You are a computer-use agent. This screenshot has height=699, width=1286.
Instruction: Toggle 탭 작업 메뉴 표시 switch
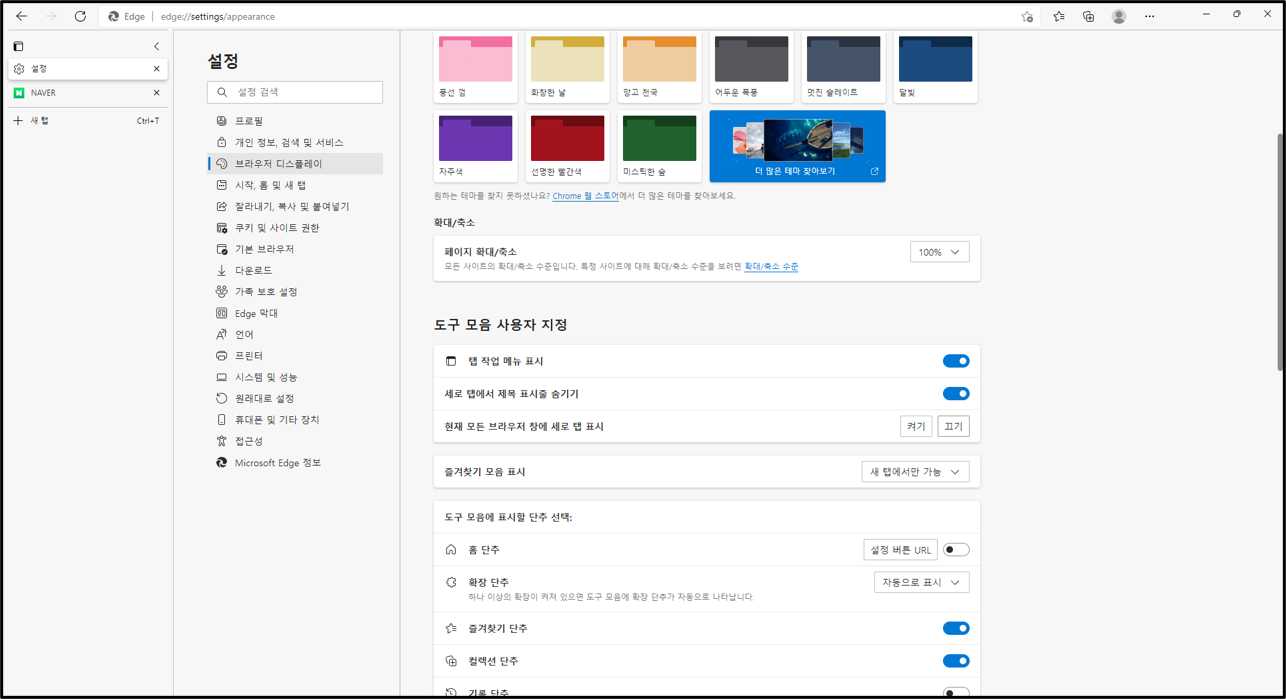point(956,361)
